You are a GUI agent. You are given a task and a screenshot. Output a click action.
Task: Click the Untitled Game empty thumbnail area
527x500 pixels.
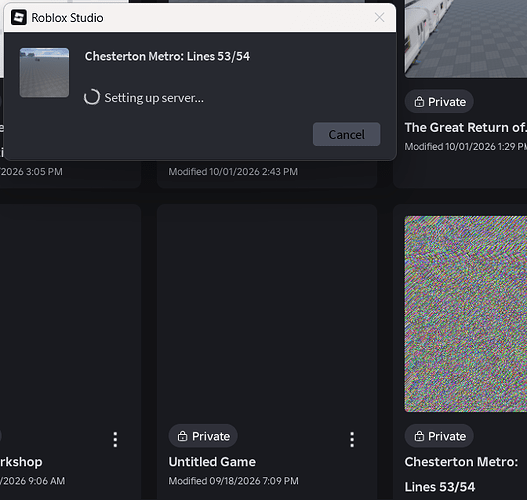[267, 314]
